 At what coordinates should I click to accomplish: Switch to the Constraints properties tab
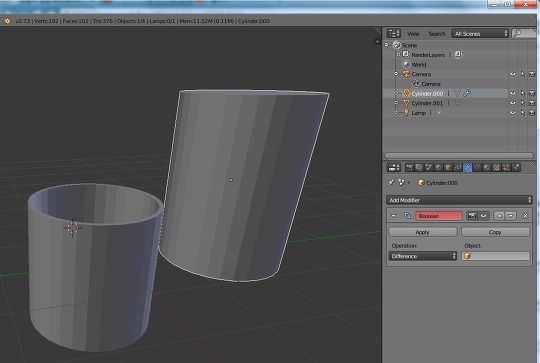pos(457,168)
